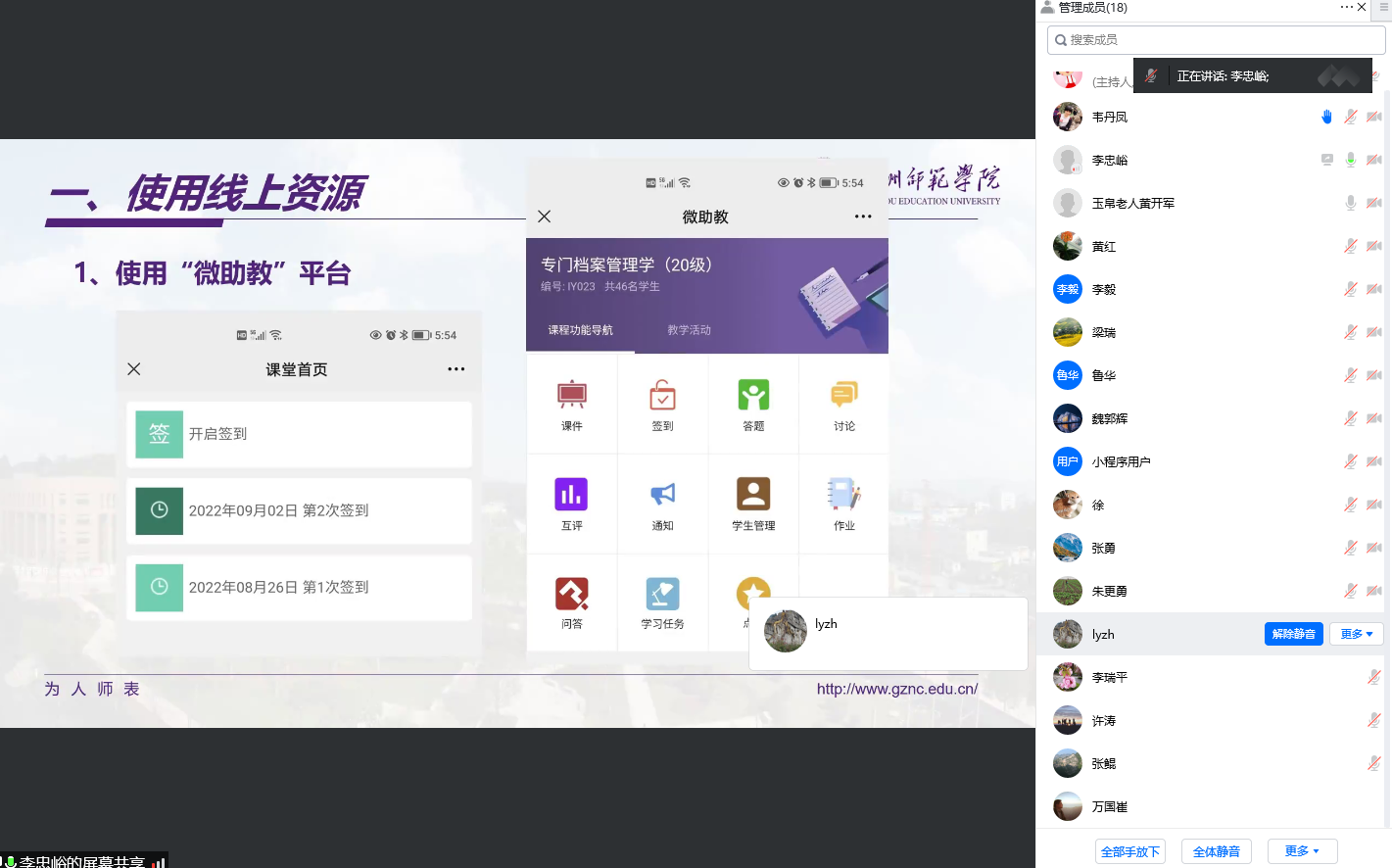This screenshot has height=868, width=1392.
Task: Click the hamburger menu icon at top right
Action: pos(1384,7)
